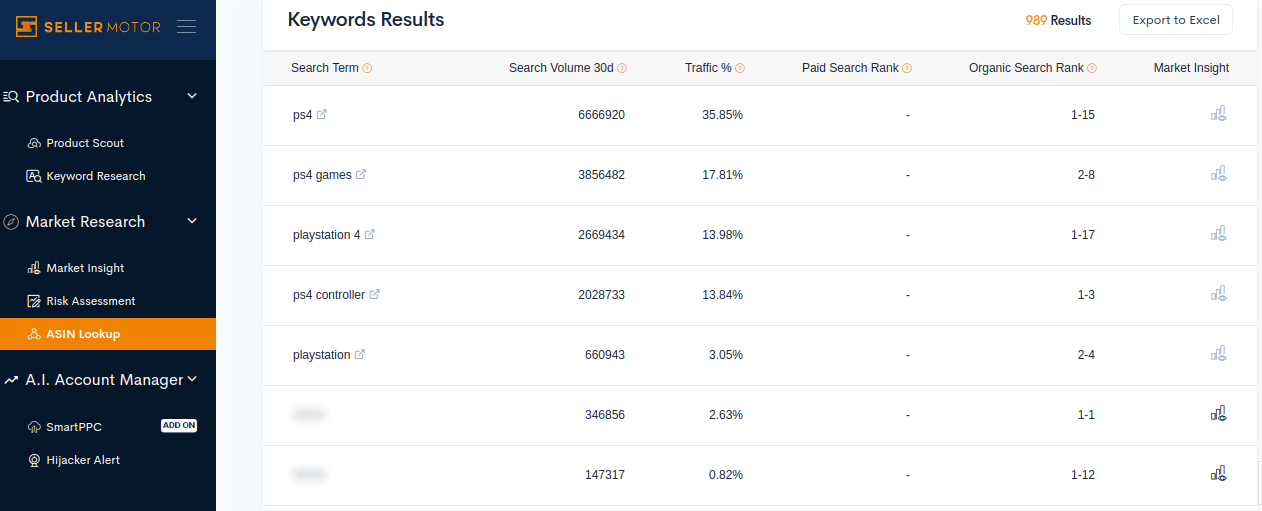Click the ps4 games search term

point(322,175)
